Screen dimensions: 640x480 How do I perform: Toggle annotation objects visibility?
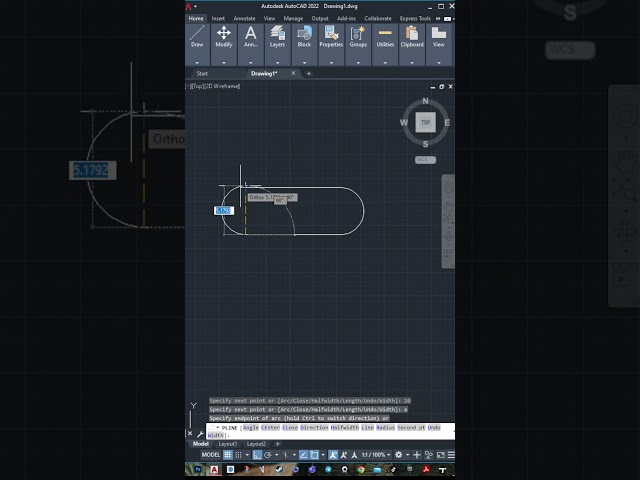point(333,455)
